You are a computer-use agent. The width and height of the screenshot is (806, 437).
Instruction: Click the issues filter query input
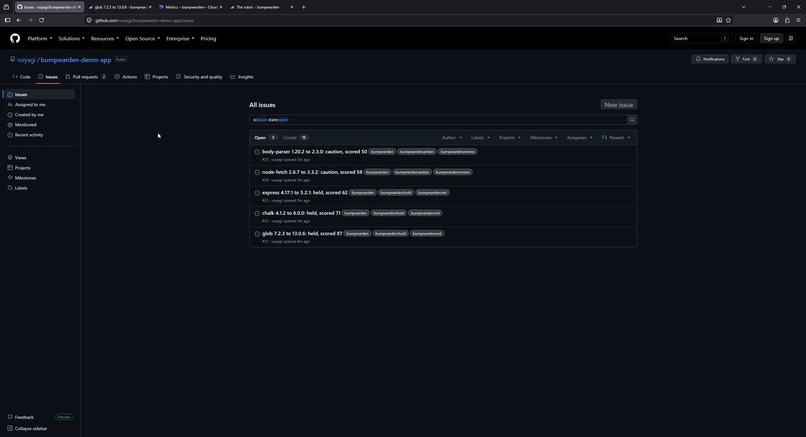pyautogui.click(x=438, y=120)
